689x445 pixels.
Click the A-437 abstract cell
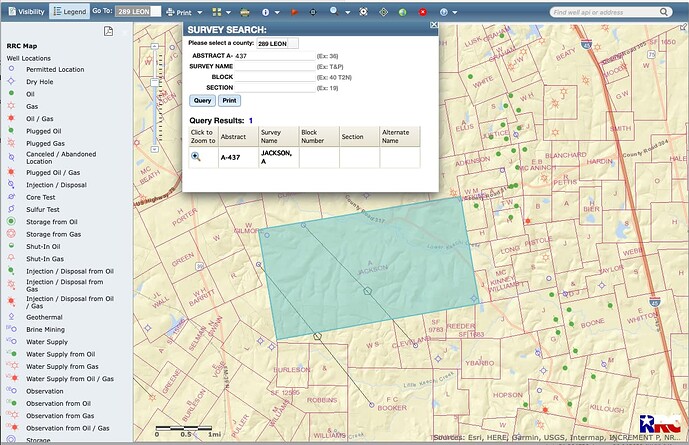[238, 157]
